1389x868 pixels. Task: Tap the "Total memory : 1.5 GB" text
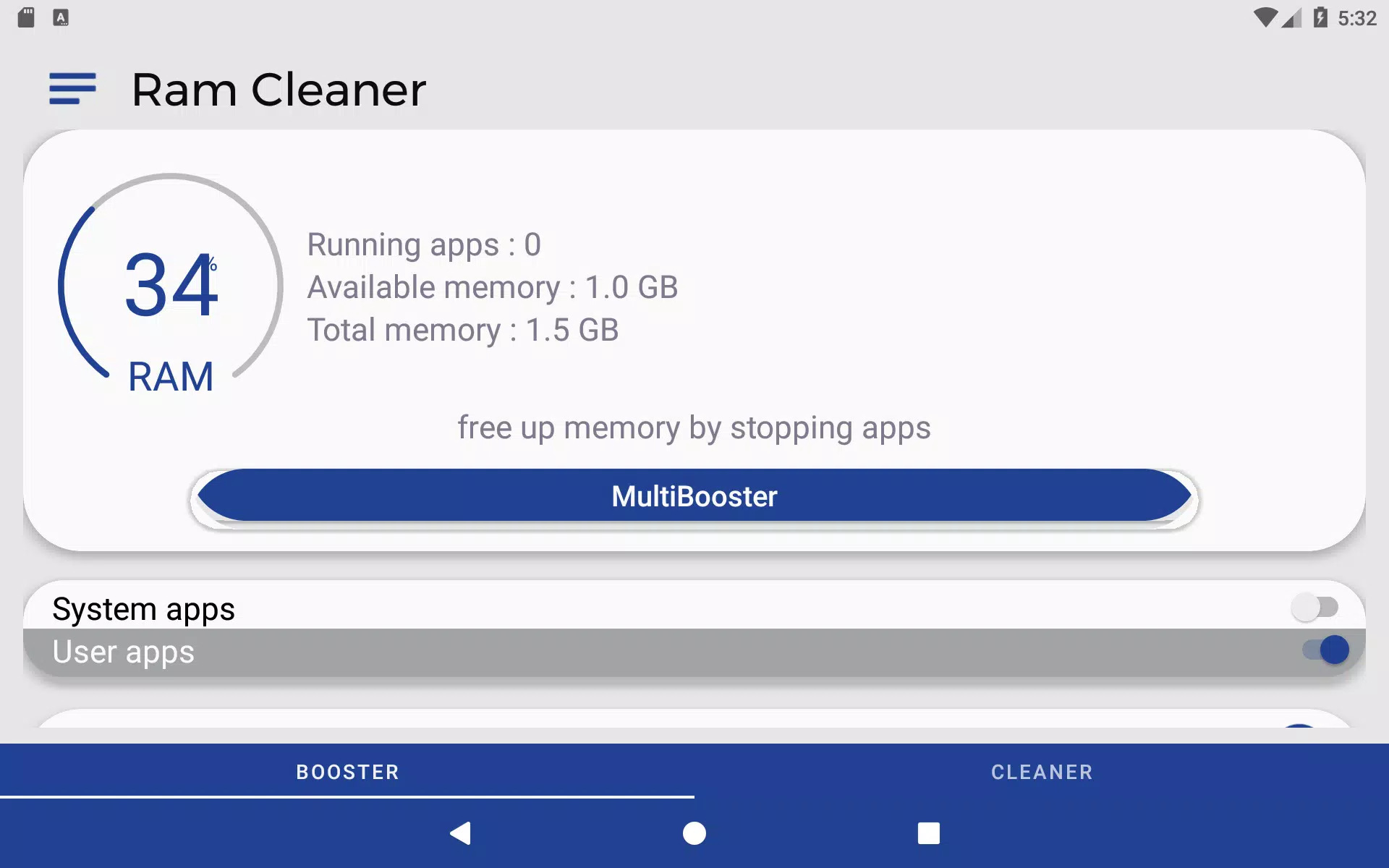pyautogui.click(x=463, y=331)
